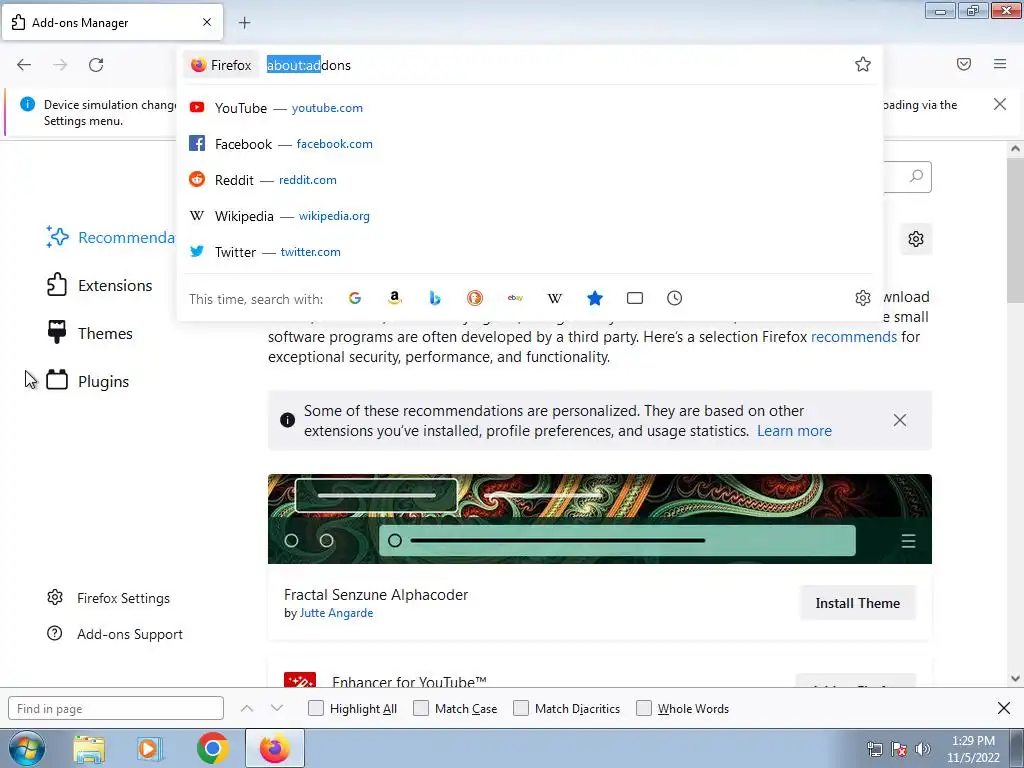Select Reddit suggestion in the urlbar
Viewport: 1024px width, 768px height.
[530, 180]
